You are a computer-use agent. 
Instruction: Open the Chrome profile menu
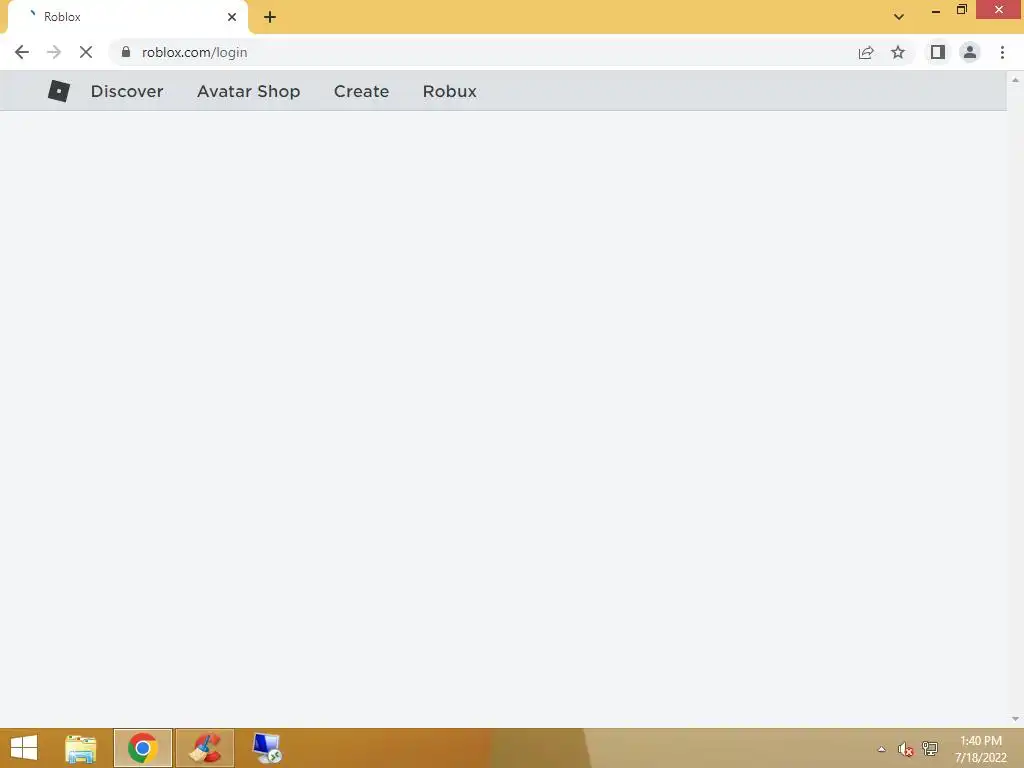click(970, 52)
